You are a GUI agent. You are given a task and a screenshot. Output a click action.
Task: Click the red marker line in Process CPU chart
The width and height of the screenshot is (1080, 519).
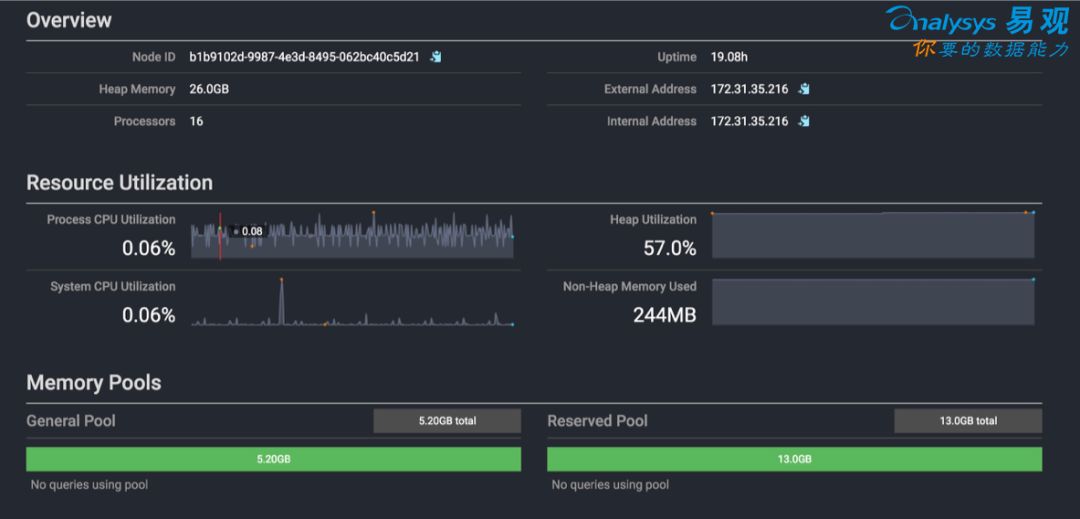(220, 237)
